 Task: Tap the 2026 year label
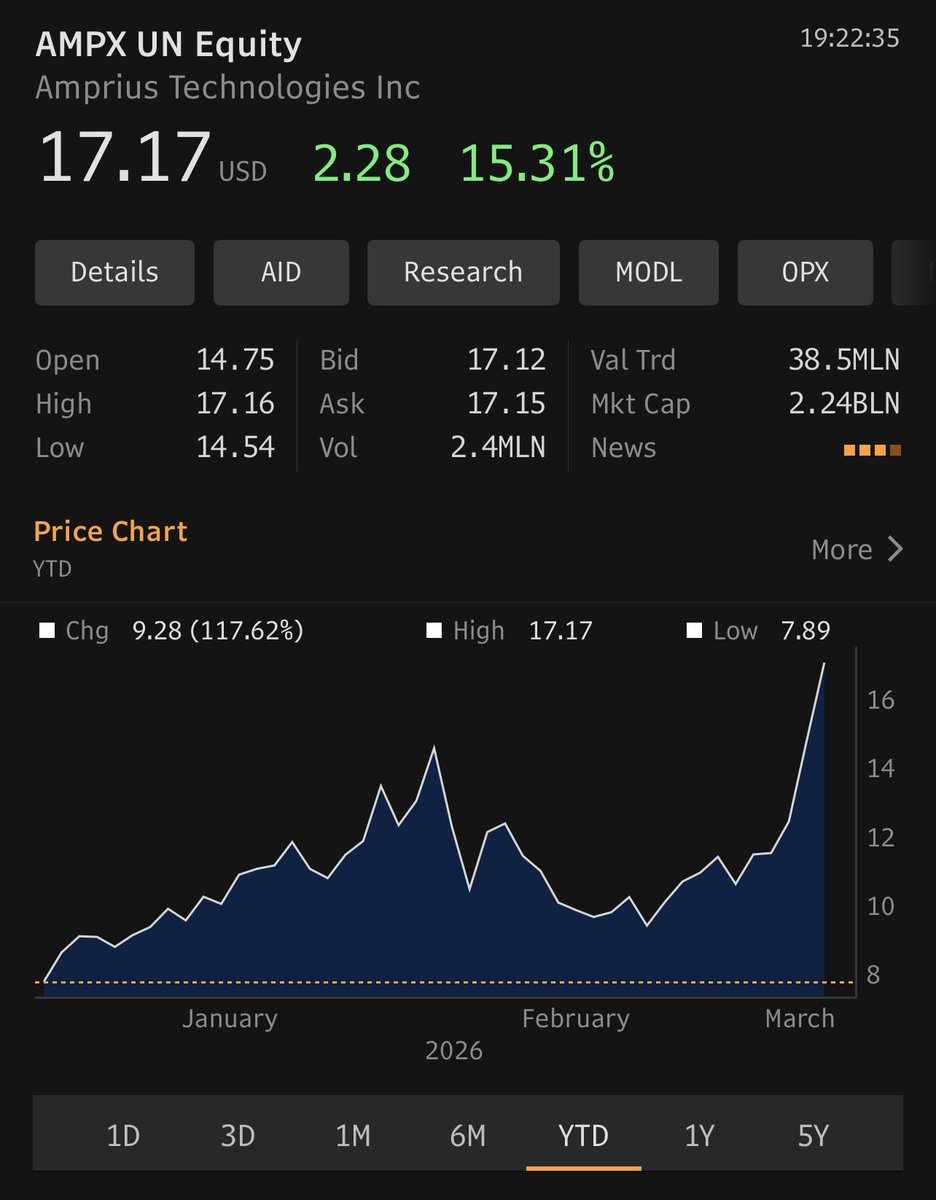pyautogui.click(x=454, y=1051)
